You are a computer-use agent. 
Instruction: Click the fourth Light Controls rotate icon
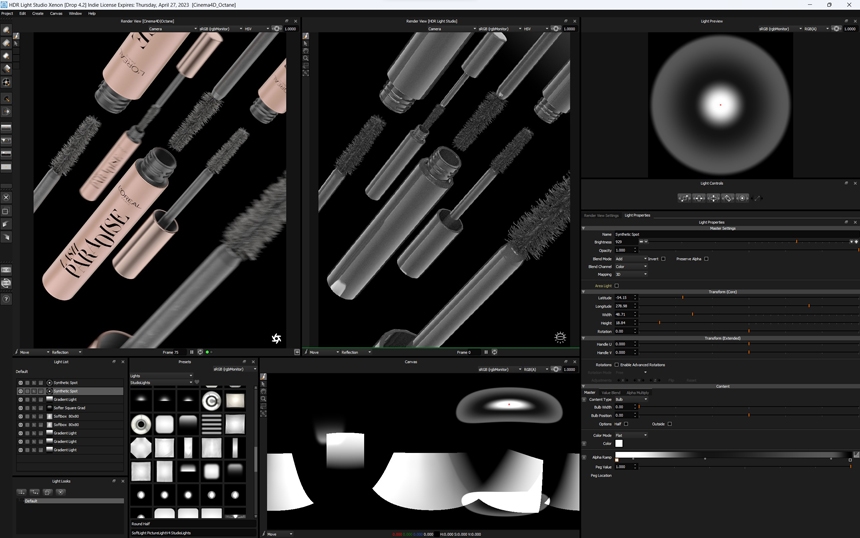pyautogui.click(x=728, y=198)
